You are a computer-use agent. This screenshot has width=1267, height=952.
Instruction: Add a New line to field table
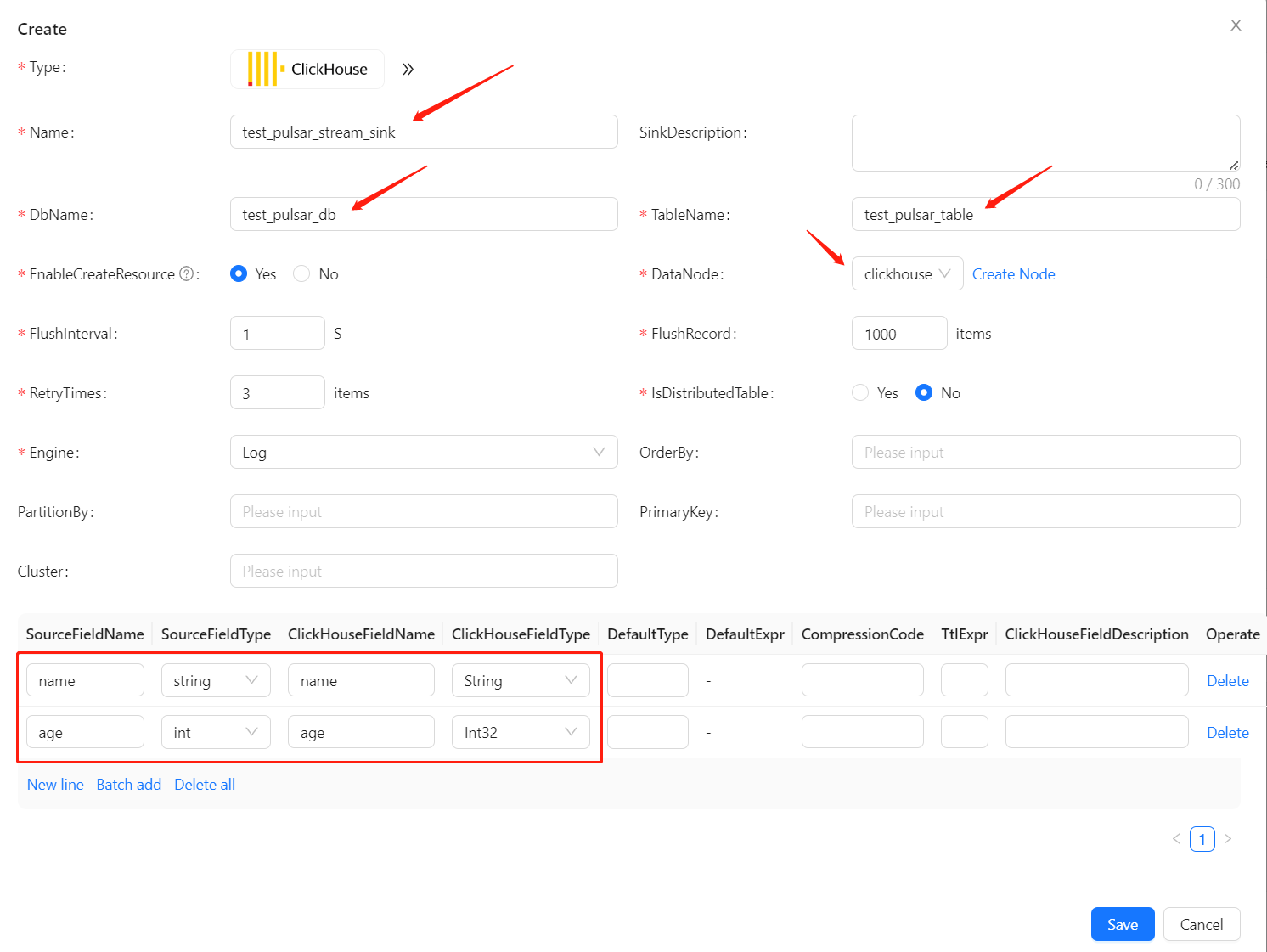pos(55,785)
